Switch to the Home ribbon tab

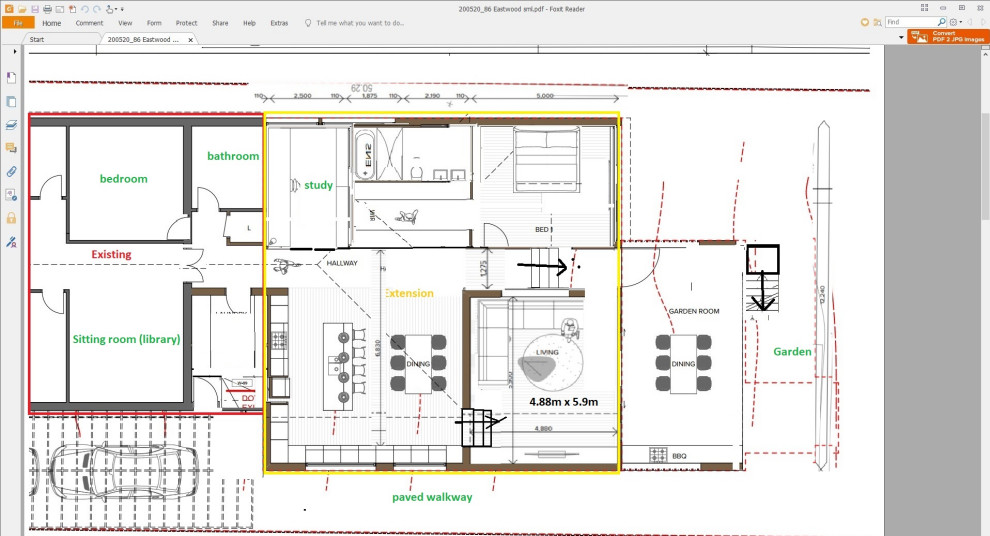click(x=52, y=23)
